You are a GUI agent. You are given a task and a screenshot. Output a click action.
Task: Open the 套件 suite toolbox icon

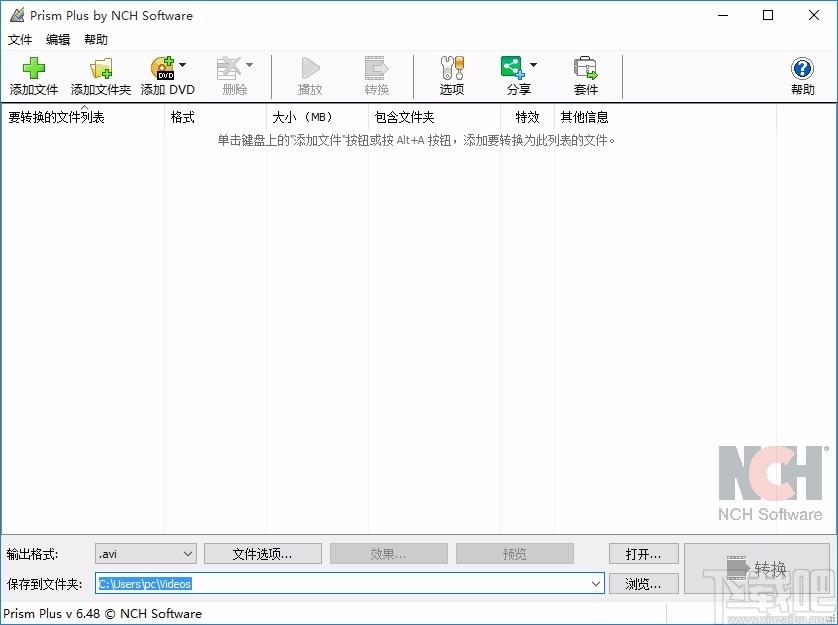[586, 68]
